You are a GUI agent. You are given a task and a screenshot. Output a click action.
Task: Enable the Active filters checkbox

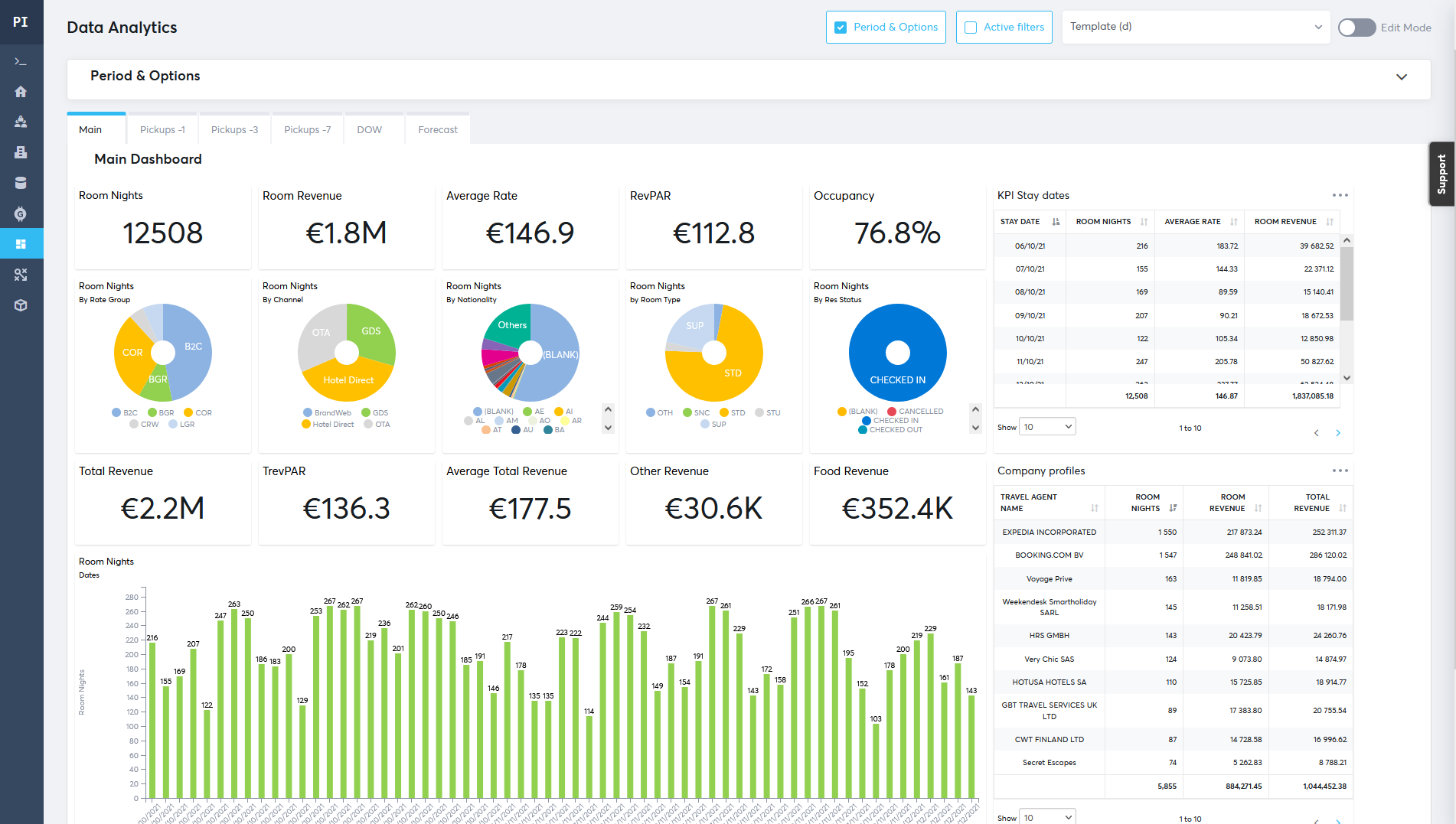971,28
